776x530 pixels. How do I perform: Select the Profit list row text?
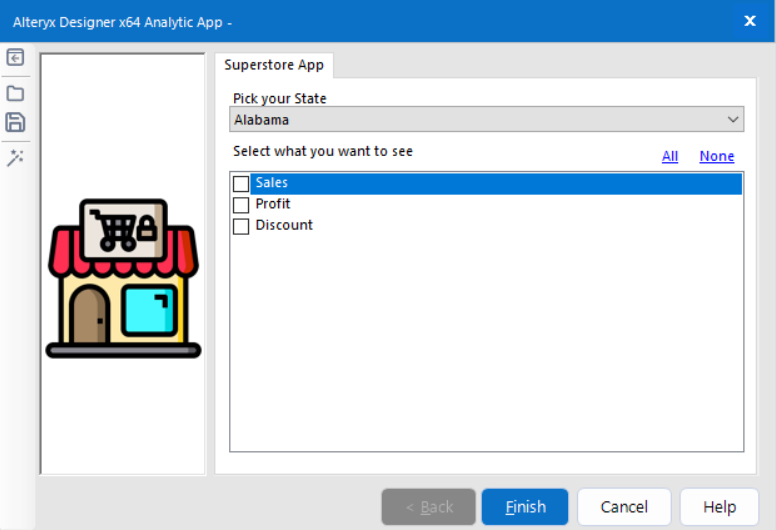[273, 204]
